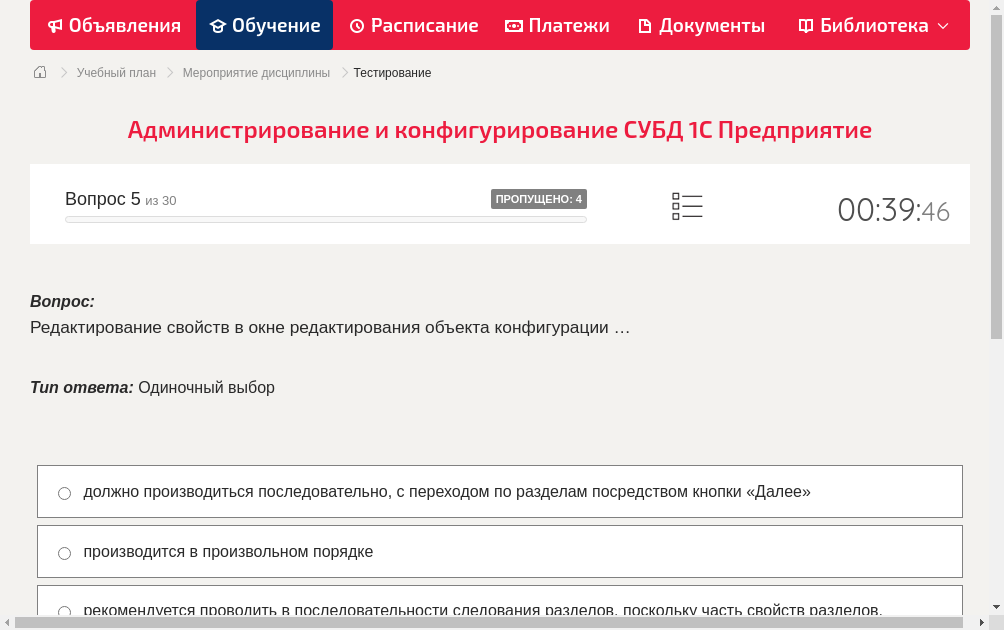Click the question progress bar
Viewport: 1004px width, 630px height.
(325, 218)
